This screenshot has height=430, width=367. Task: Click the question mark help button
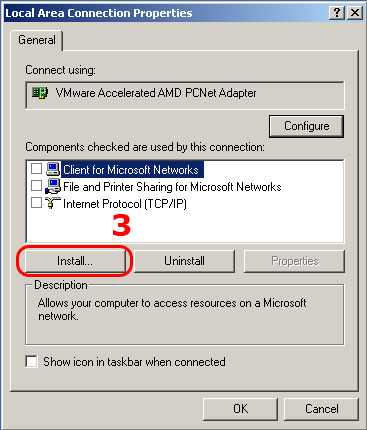point(337,13)
